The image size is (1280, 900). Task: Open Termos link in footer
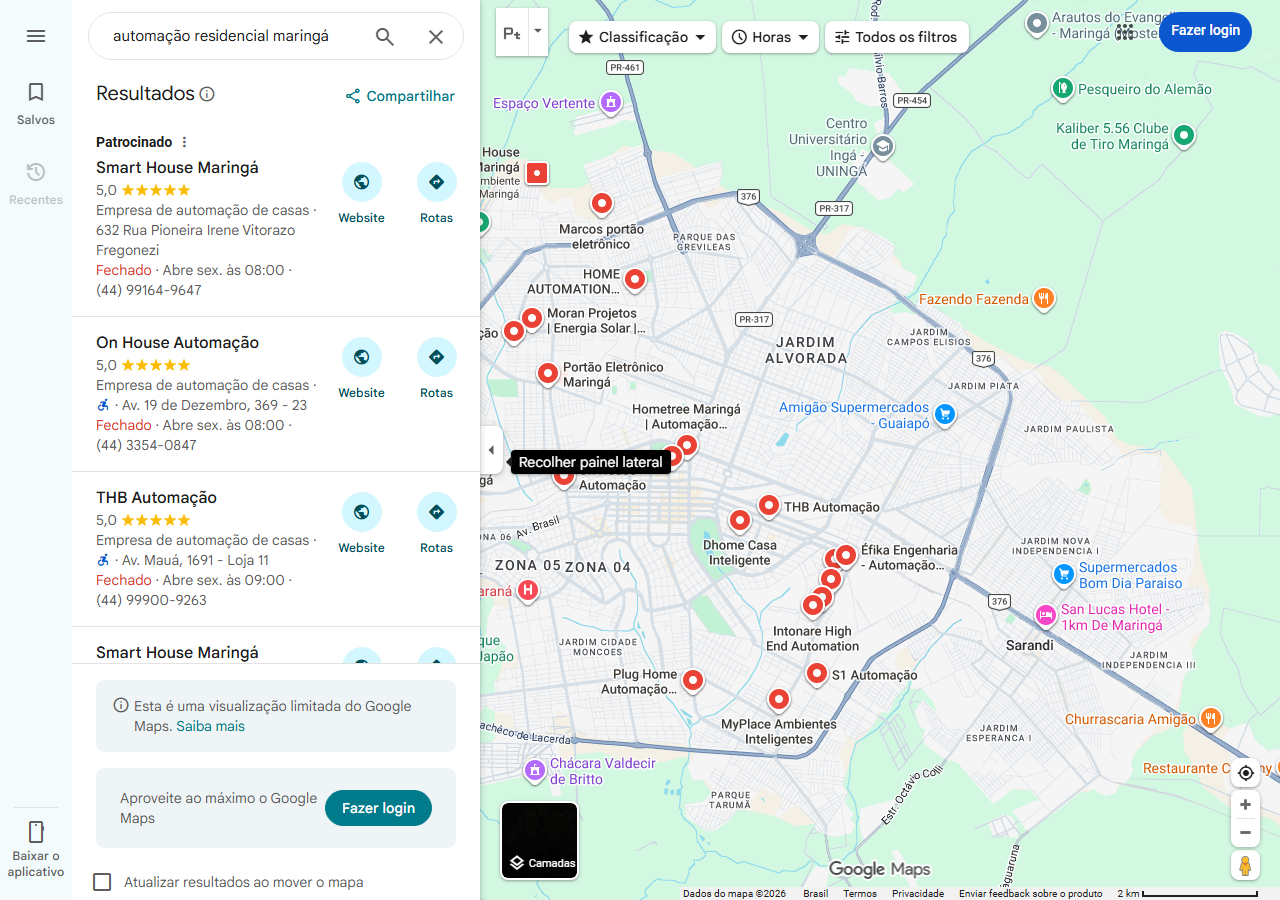point(860,893)
